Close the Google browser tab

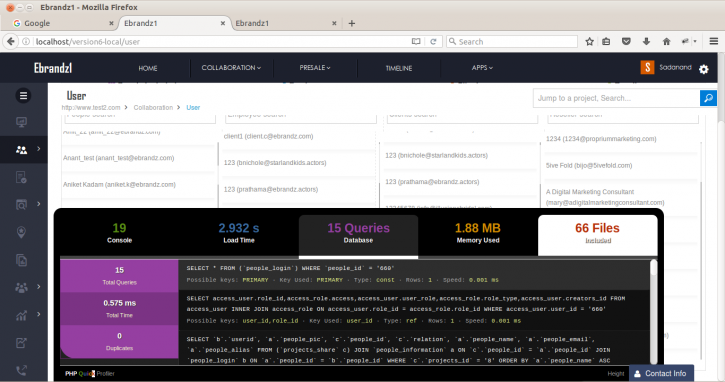coord(111,23)
